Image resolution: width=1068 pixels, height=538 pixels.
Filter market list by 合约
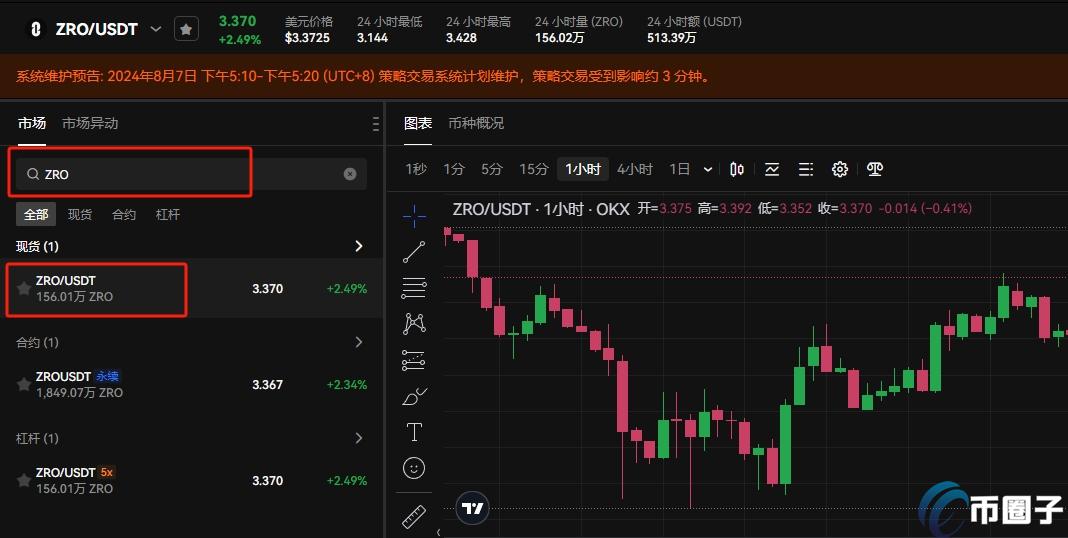click(x=124, y=215)
